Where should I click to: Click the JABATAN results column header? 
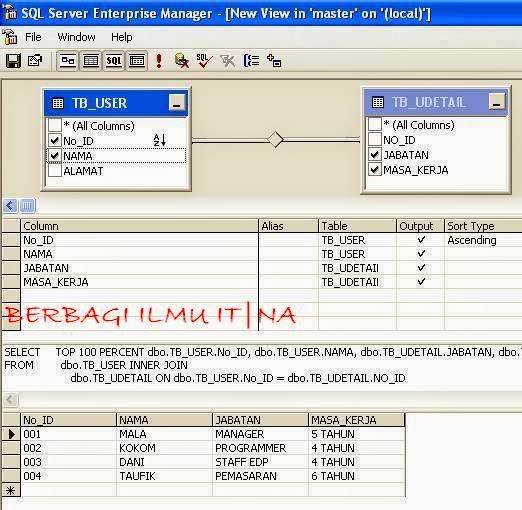pos(260,420)
